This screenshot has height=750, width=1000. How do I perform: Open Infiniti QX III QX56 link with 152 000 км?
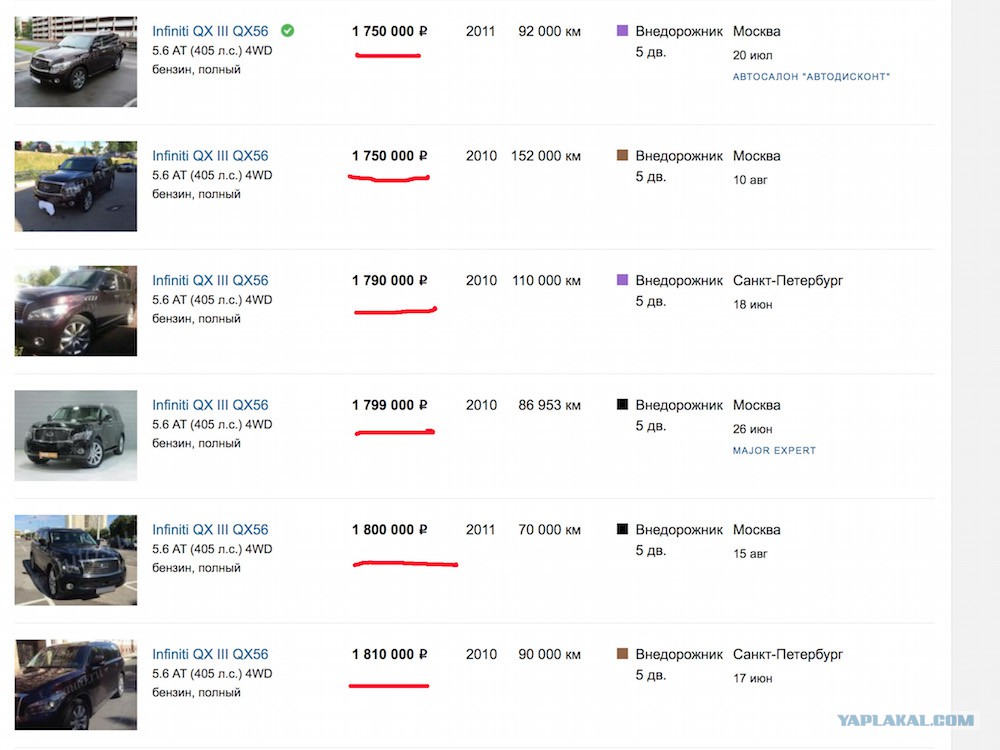coord(210,156)
